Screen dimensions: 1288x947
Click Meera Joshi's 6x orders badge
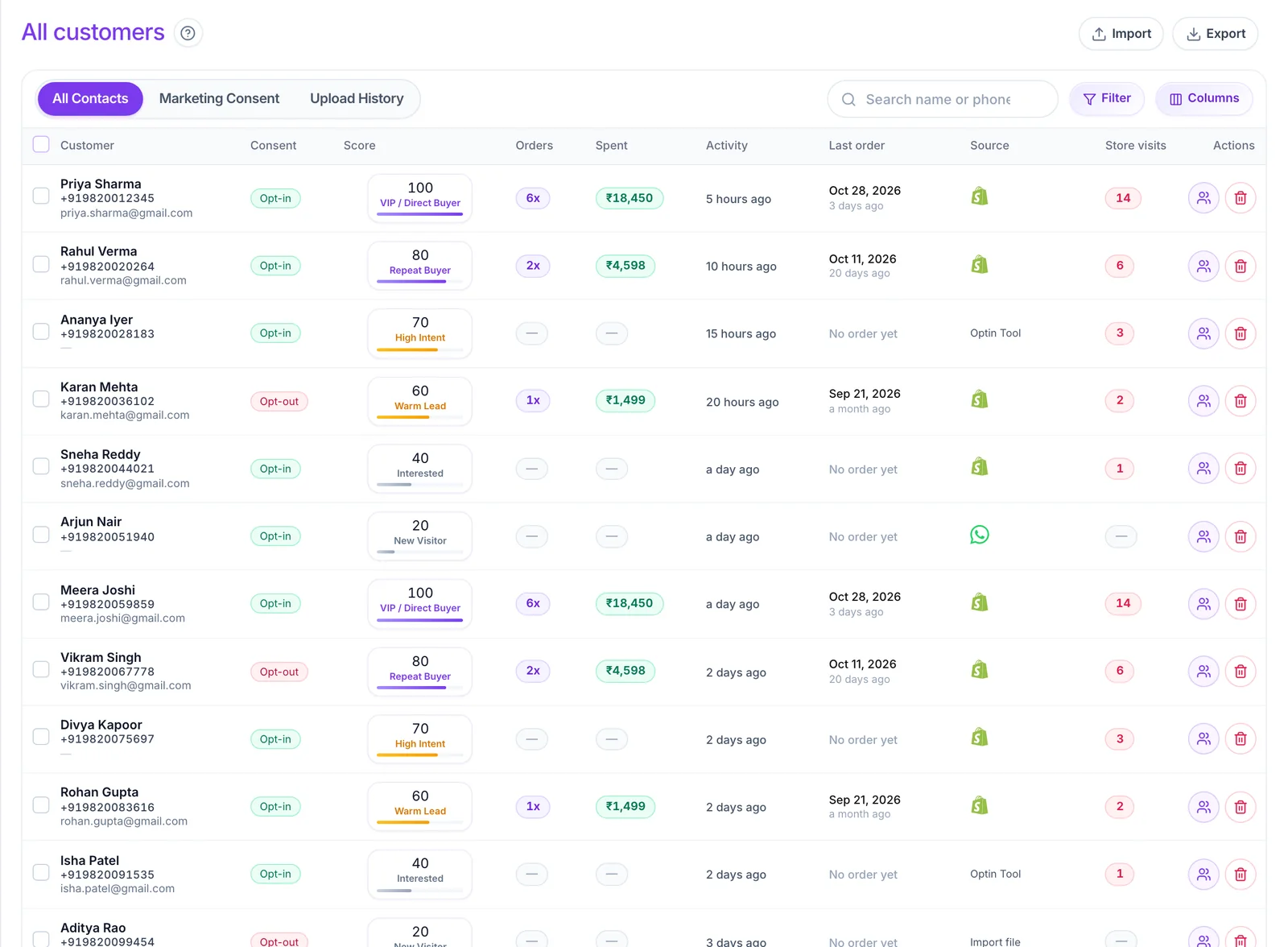(533, 604)
